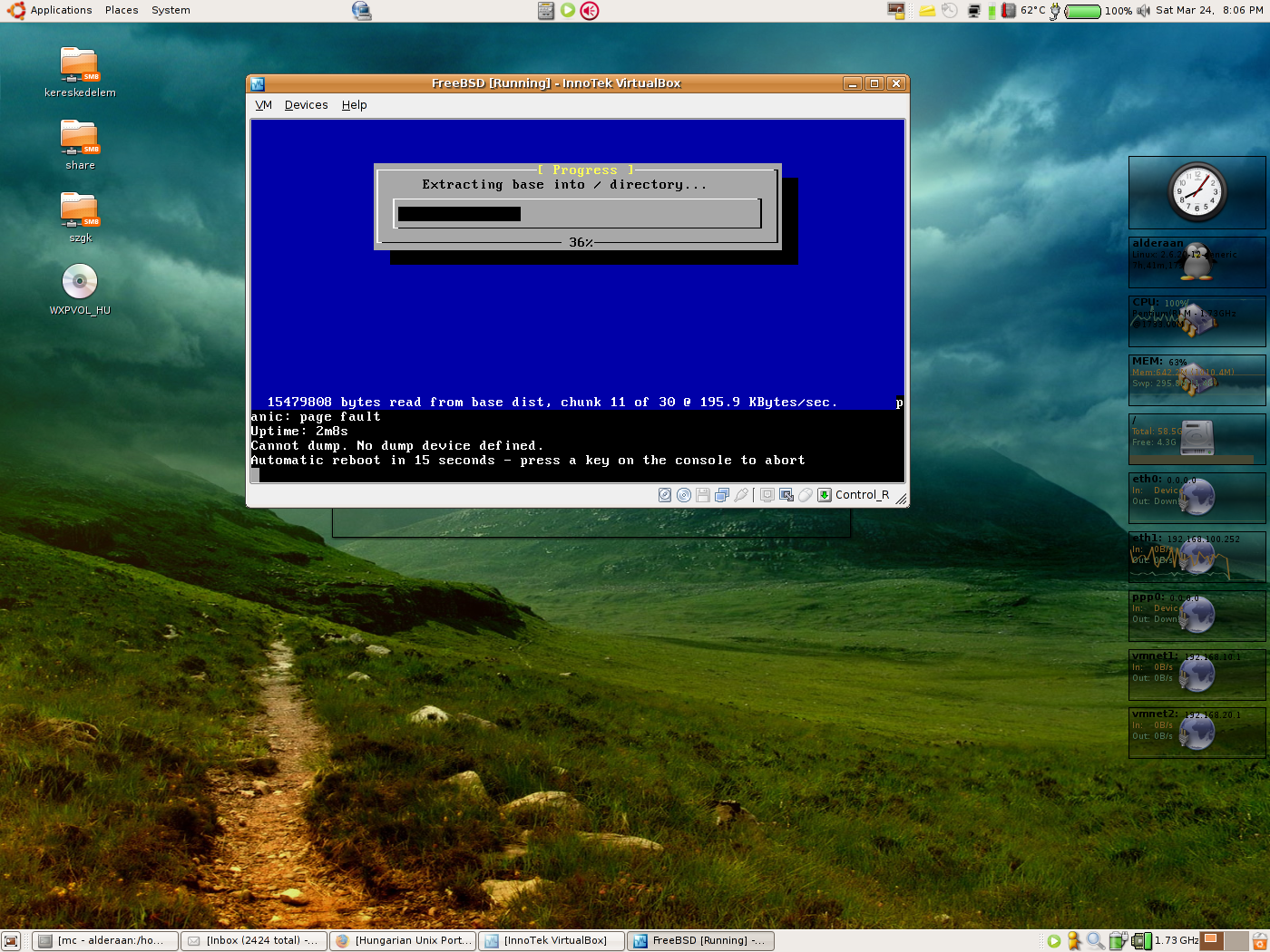Click the date and time display
This screenshot has height=952, width=1270.
pyautogui.click(x=1209, y=10)
